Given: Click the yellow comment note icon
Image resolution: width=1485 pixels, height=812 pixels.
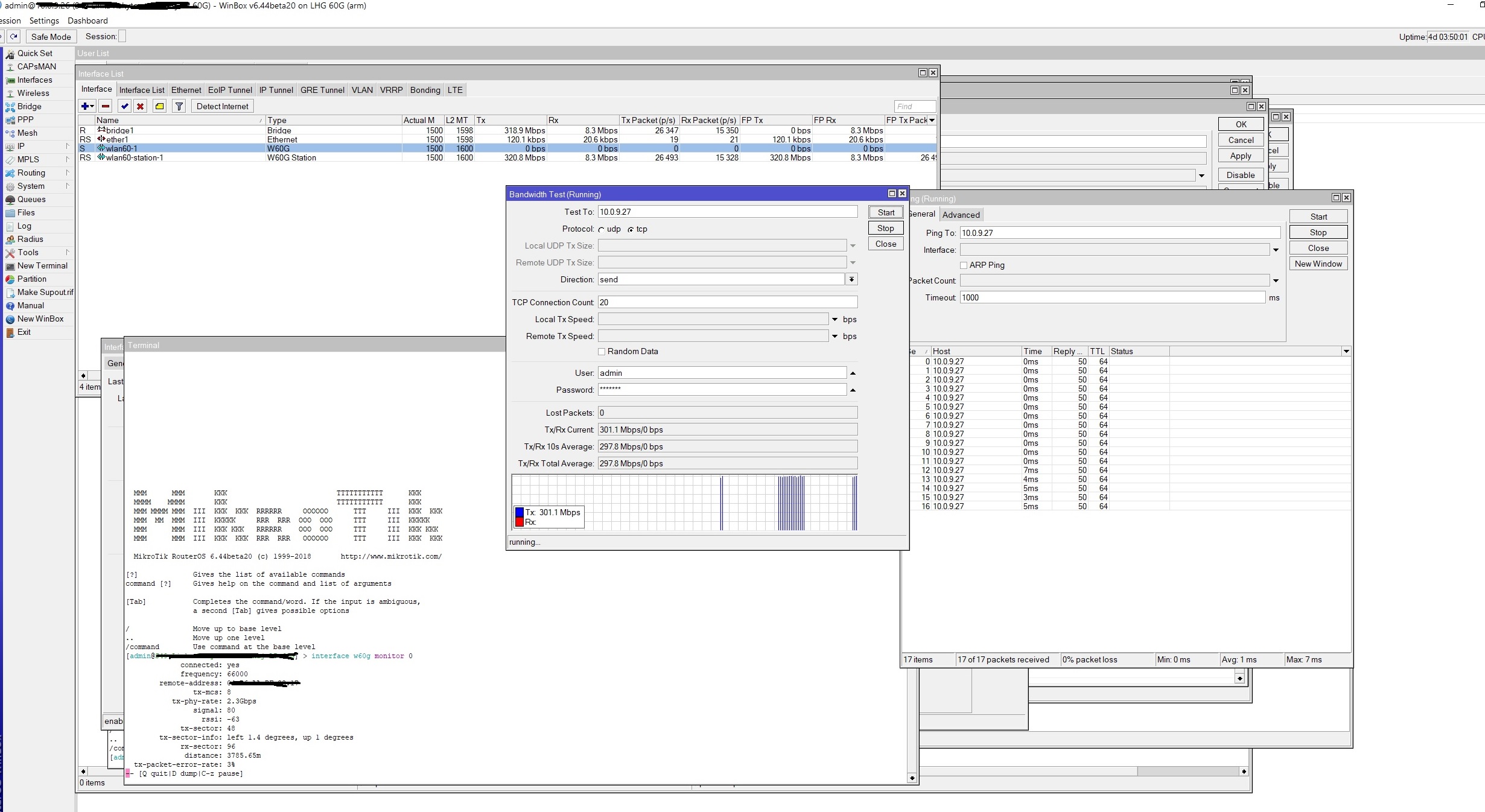Looking at the screenshot, I should (159, 106).
